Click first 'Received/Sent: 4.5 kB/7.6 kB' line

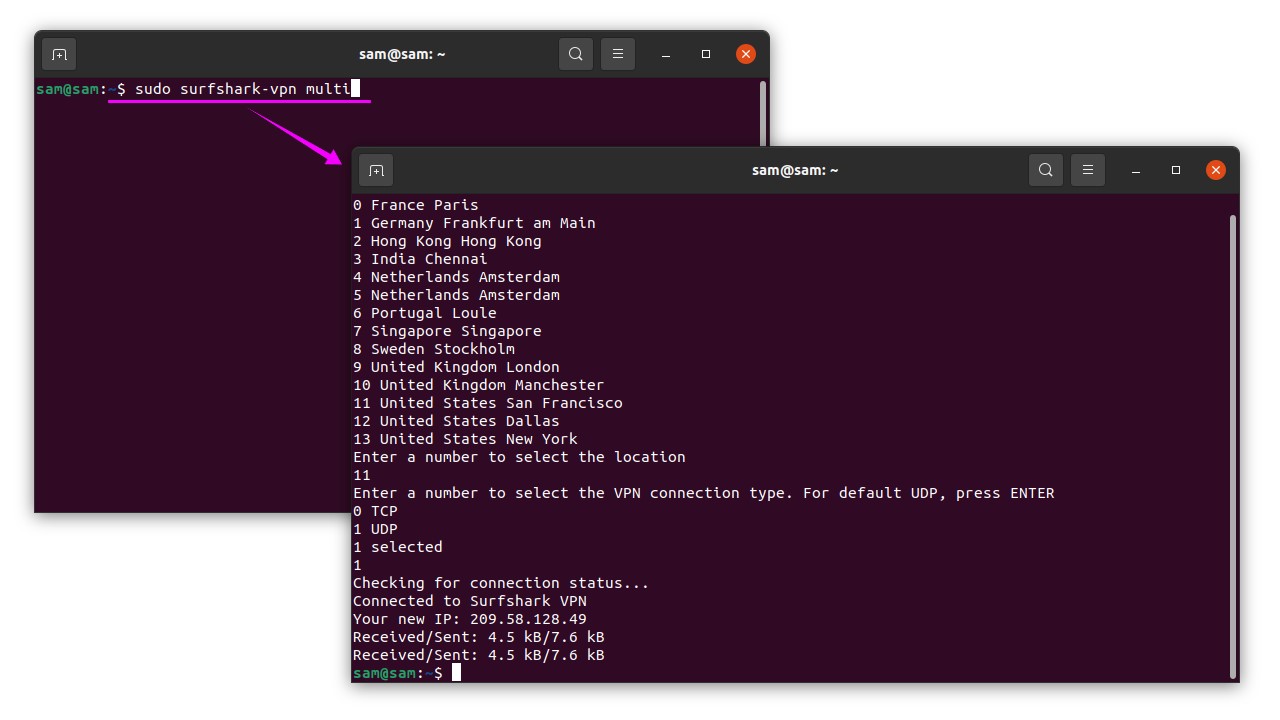pyautogui.click(x=479, y=637)
